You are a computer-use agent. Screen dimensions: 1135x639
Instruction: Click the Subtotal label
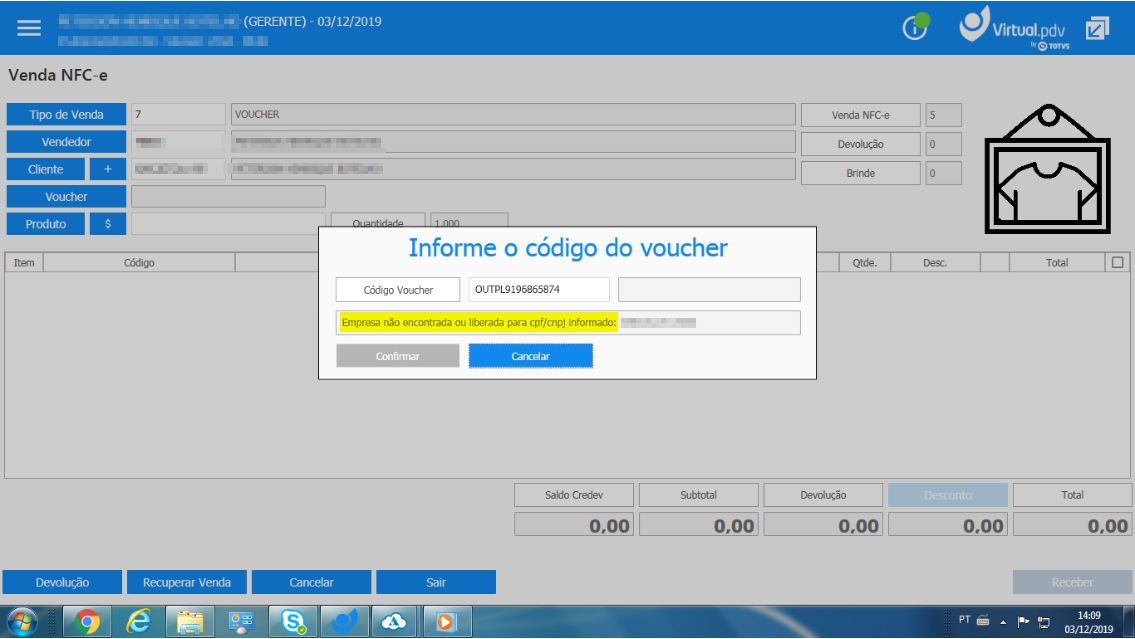[x=699, y=495]
